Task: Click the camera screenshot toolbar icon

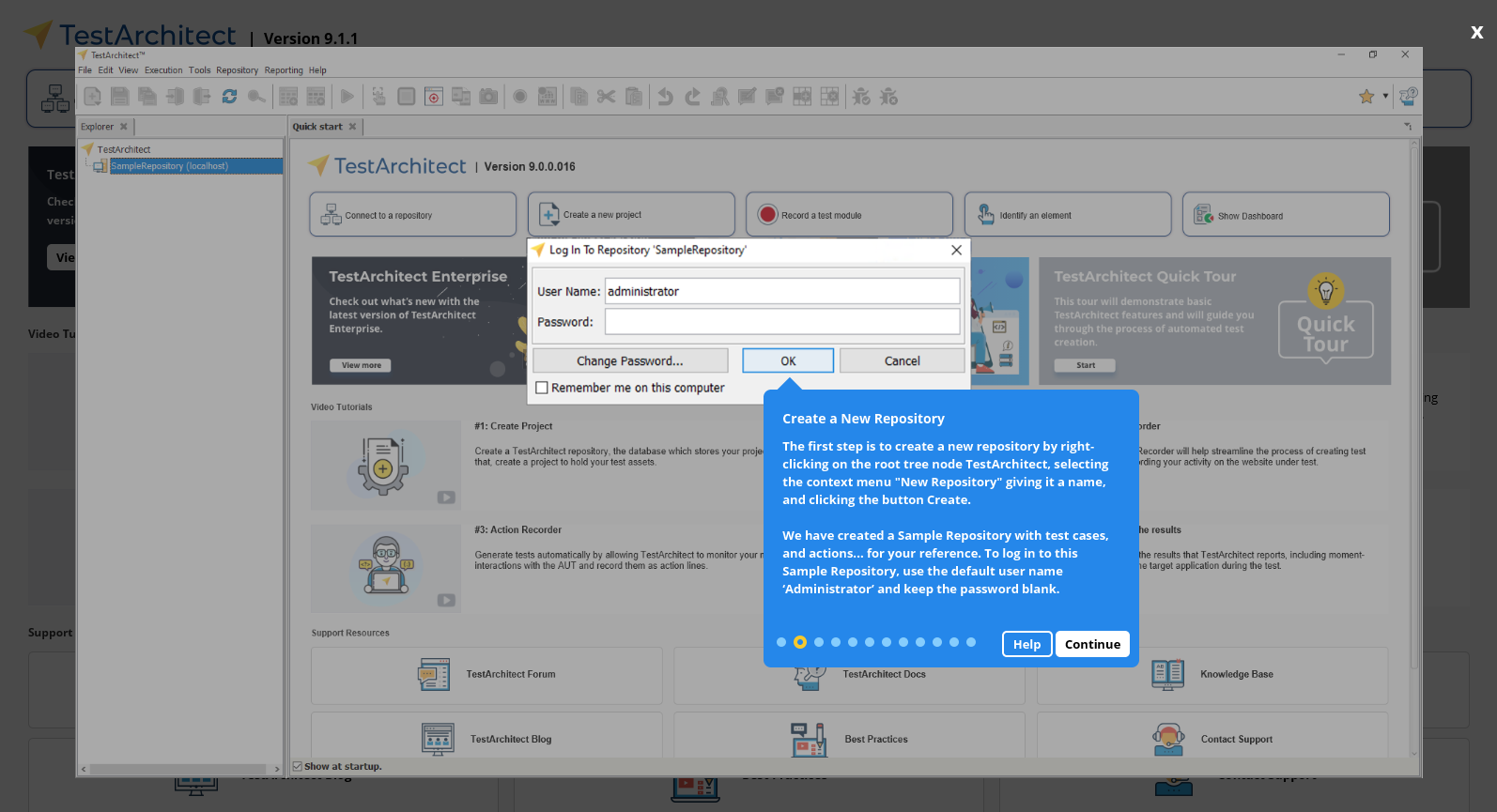Action: click(488, 96)
